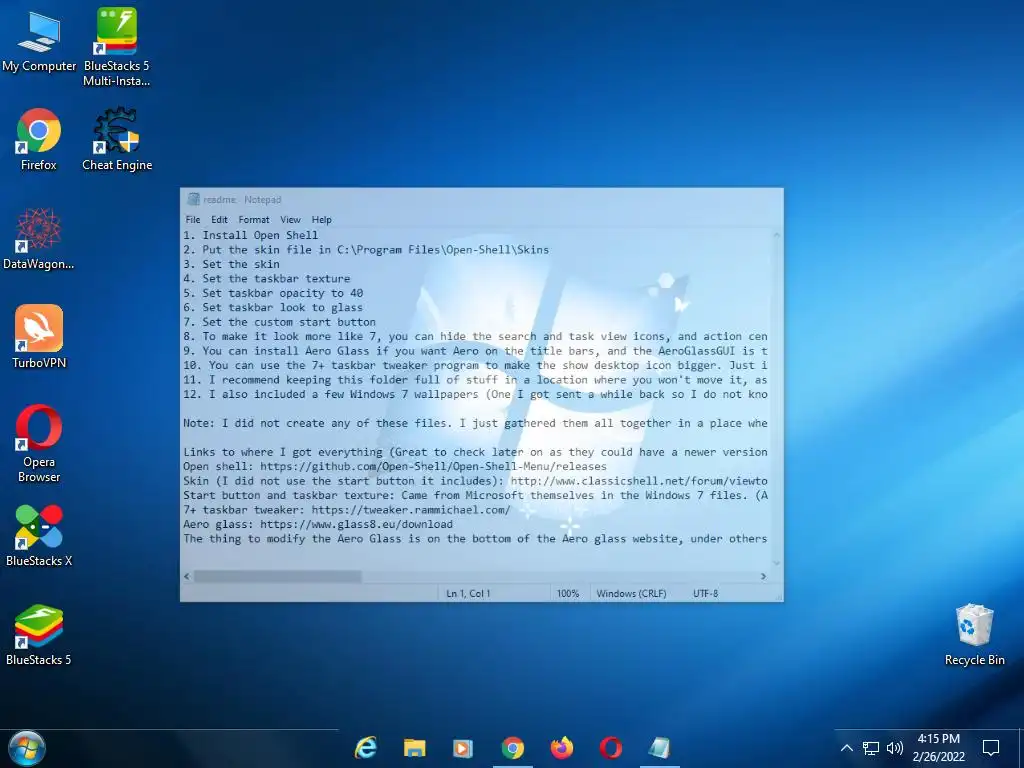Open the volume tray icon
This screenshot has width=1024, height=768.
tap(895, 748)
